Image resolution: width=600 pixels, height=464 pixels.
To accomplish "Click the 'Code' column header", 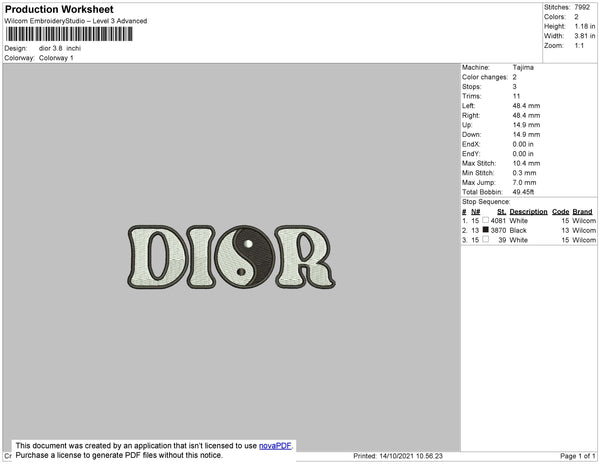I will (561, 212).
